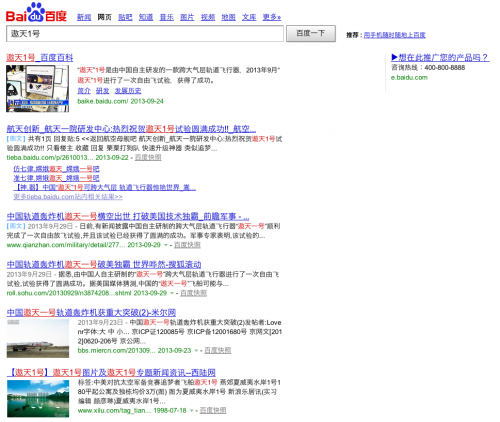500x422 pixels.
Task: Open the 发展历史 sublink
Action: (x=128, y=91)
